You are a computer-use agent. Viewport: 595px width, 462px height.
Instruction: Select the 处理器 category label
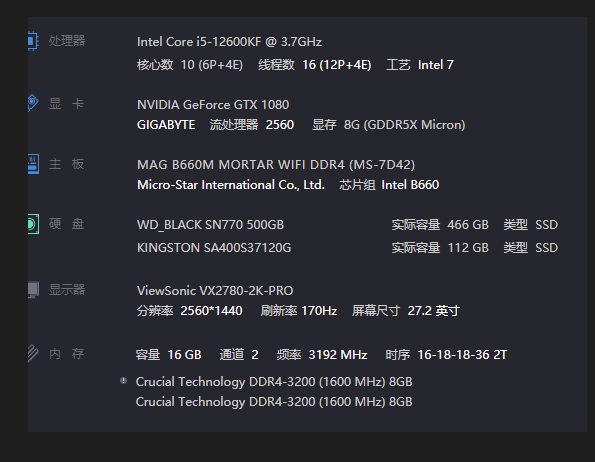click(67, 41)
